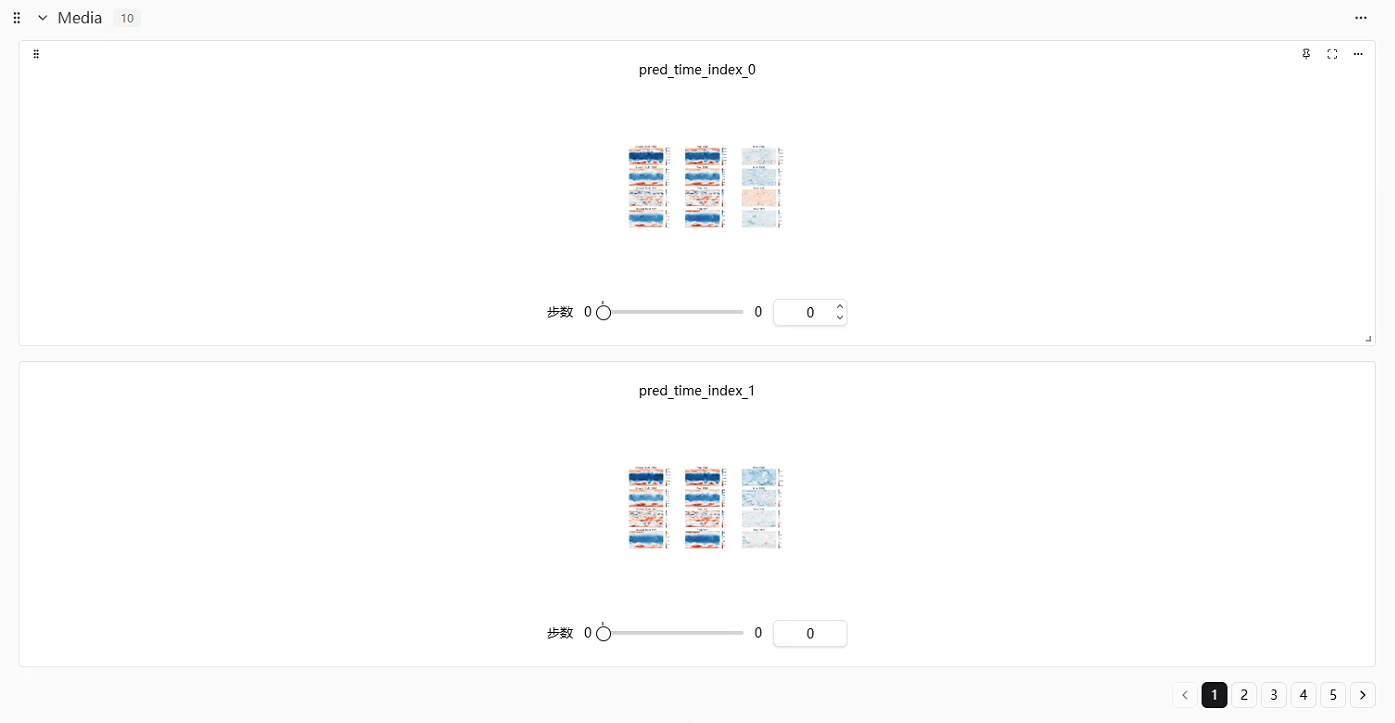Click the pred_time_index_1 step slider handle
Image resolution: width=1395 pixels, height=723 pixels.
tap(603, 633)
